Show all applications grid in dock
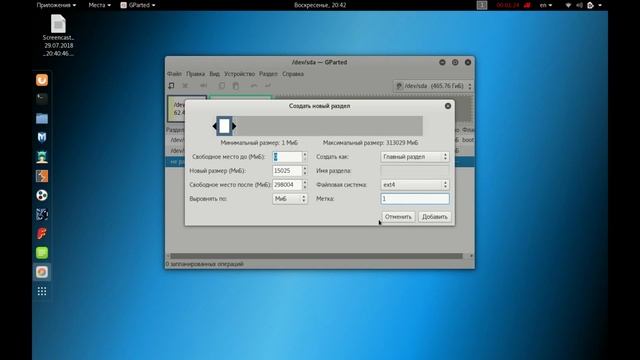 point(42,291)
